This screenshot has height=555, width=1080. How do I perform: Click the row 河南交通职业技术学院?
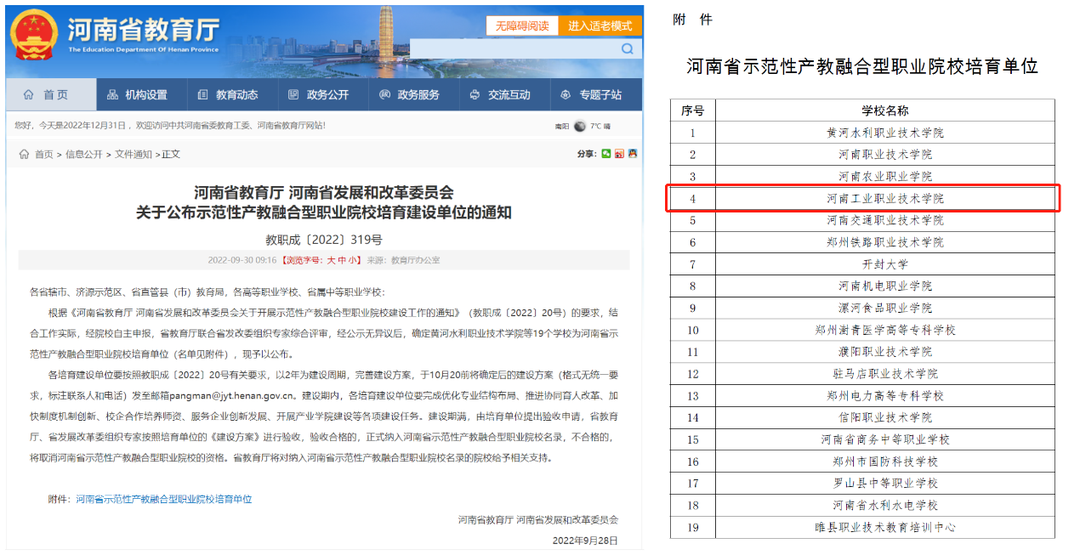point(862,220)
